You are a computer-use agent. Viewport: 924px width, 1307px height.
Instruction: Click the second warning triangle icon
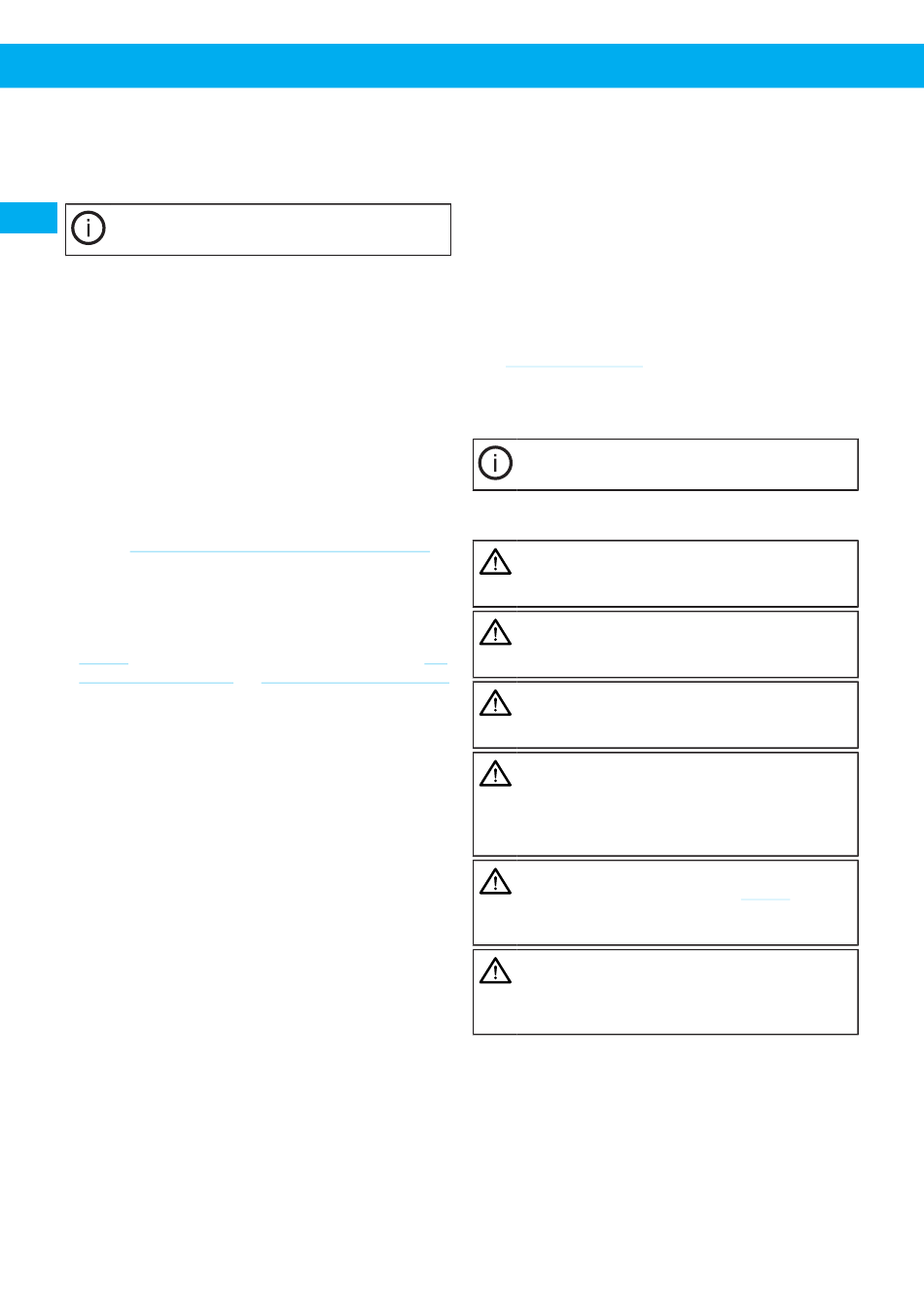pyautogui.click(x=495, y=633)
